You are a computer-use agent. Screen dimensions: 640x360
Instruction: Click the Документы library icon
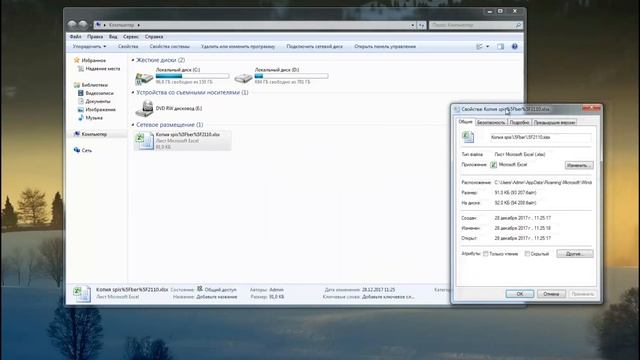pos(80,101)
